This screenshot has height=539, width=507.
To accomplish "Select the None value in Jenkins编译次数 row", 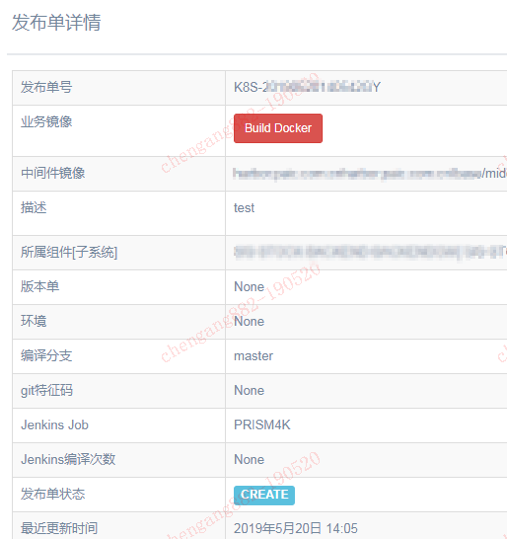I will (x=249, y=460).
